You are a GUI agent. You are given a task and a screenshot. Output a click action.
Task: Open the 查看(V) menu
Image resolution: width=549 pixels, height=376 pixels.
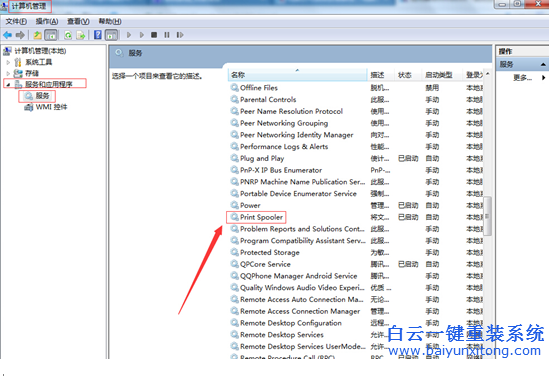coord(78,22)
